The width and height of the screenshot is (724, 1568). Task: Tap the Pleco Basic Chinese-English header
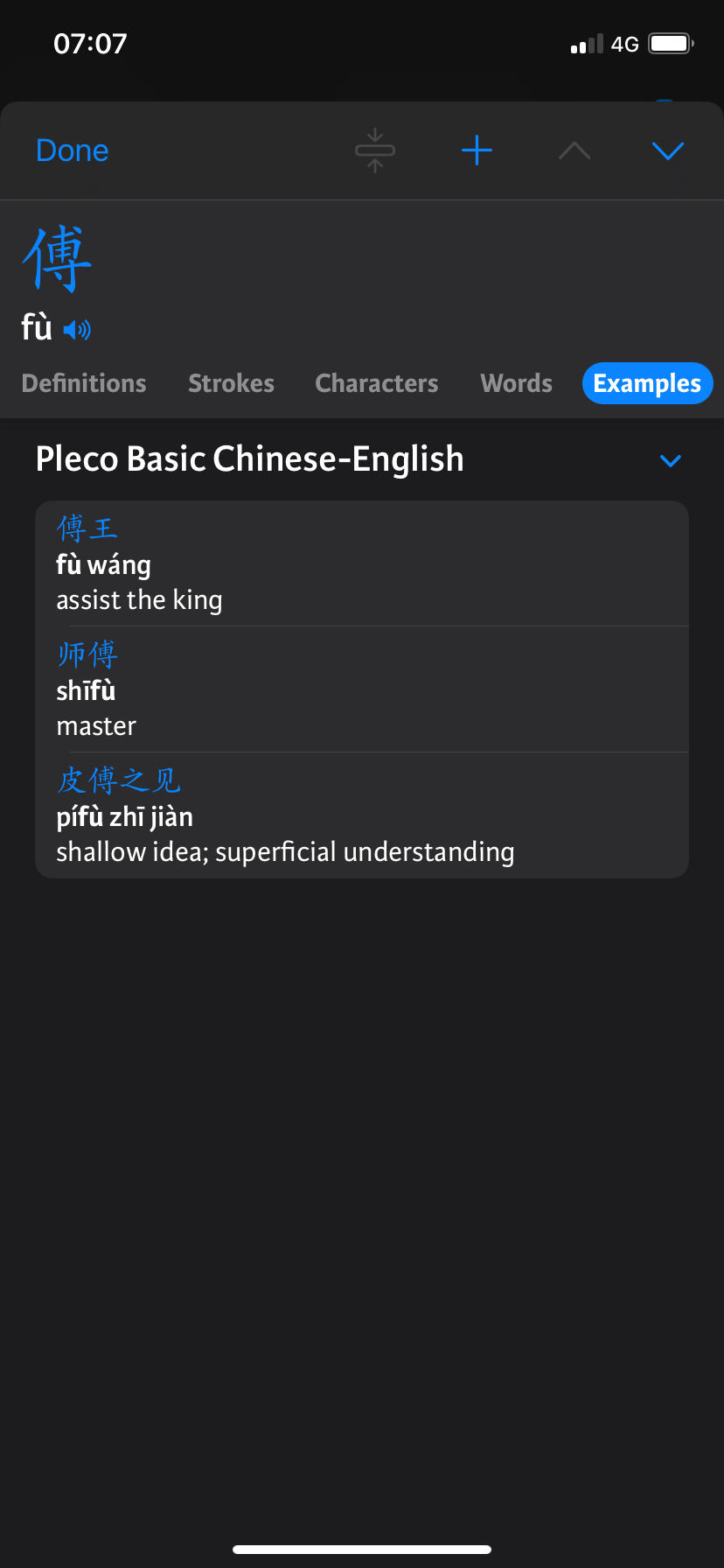250,459
